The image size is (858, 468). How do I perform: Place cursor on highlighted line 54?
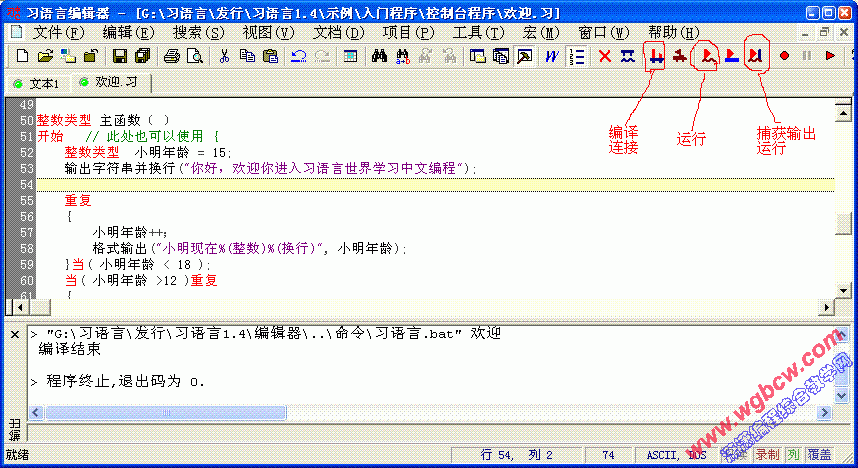(436, 184)
